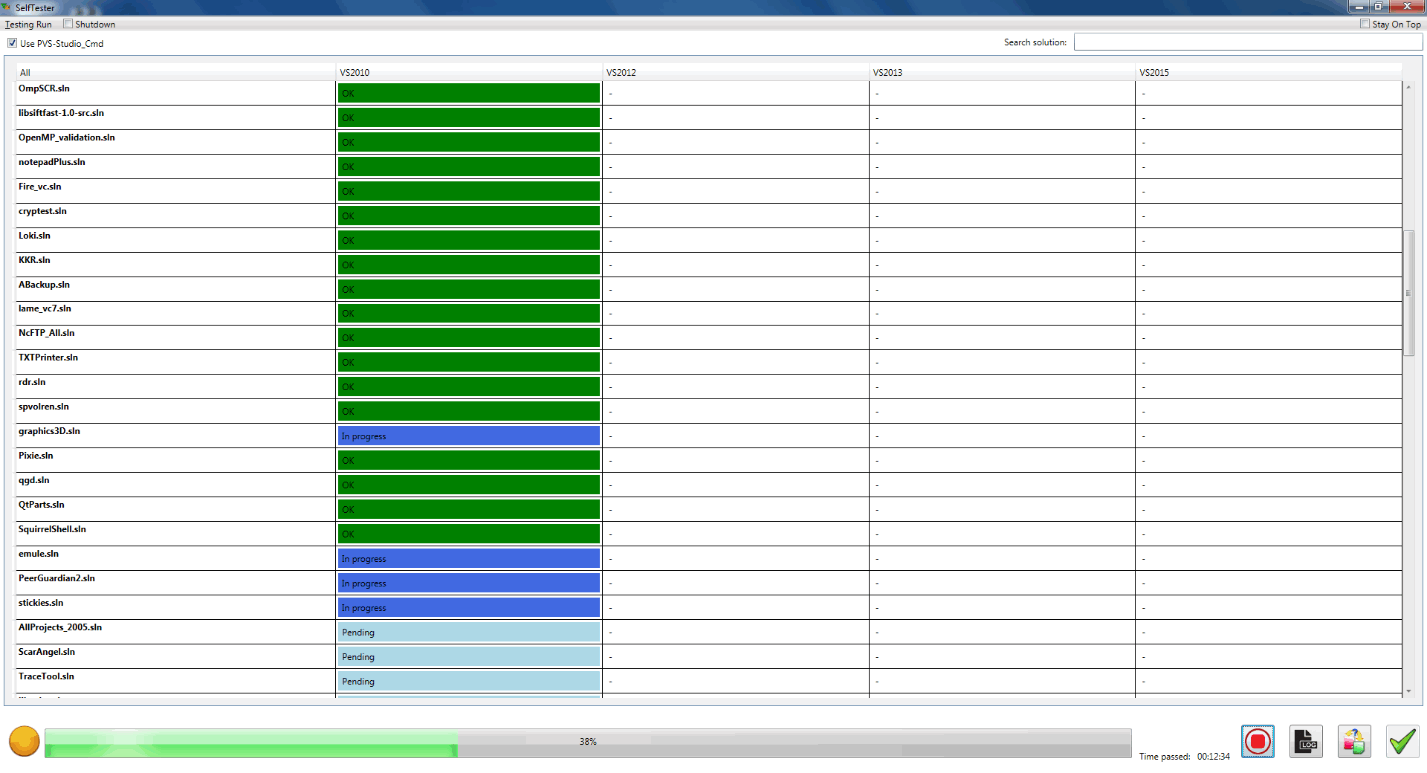
Task: Click the Pending status of ScarAngel.sln
Action: (x=469, y=657)
